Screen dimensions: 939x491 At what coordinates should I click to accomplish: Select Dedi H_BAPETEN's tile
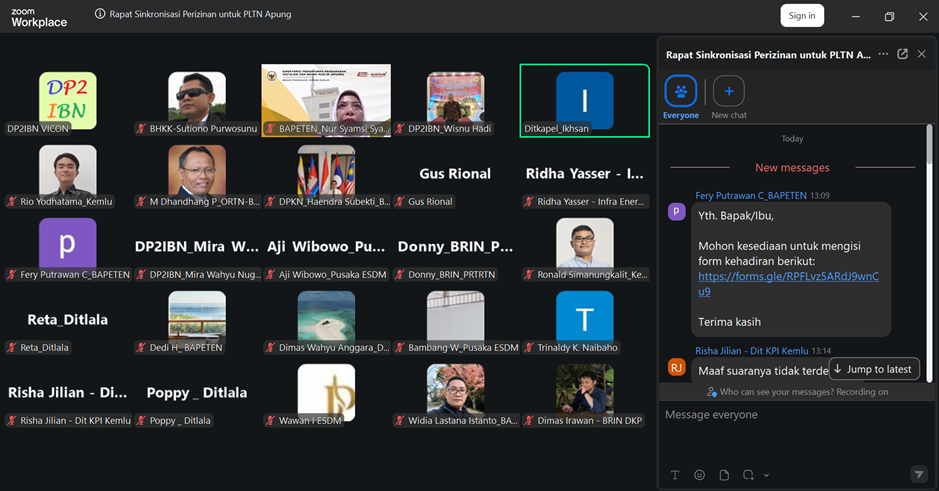pyautogui.click(x=197, y=320)
